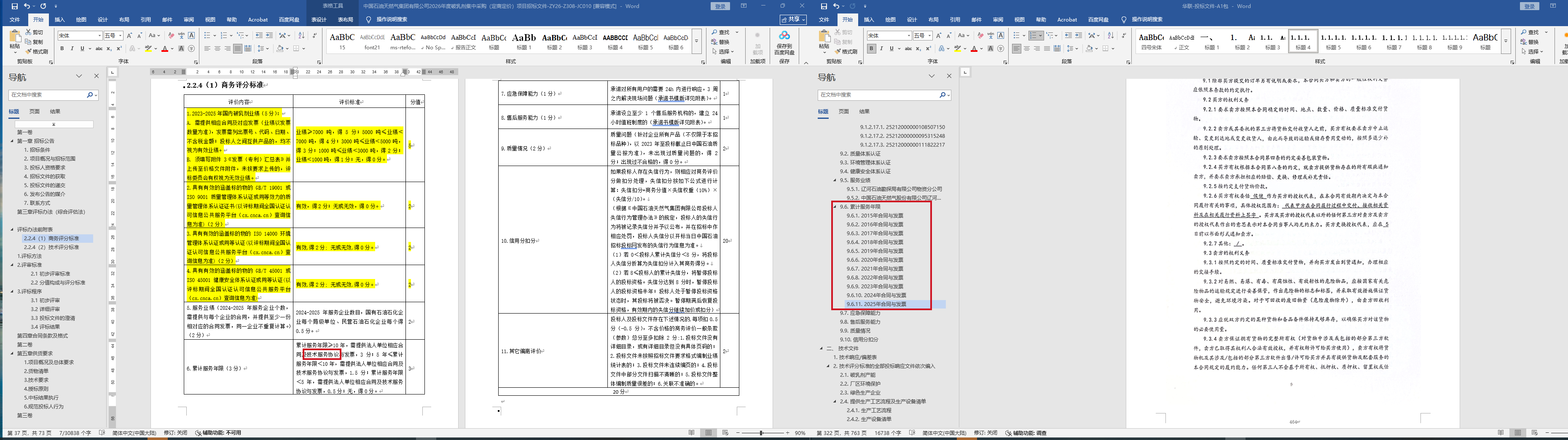Click 替换 in left Word window ribbon

(720, 42)
